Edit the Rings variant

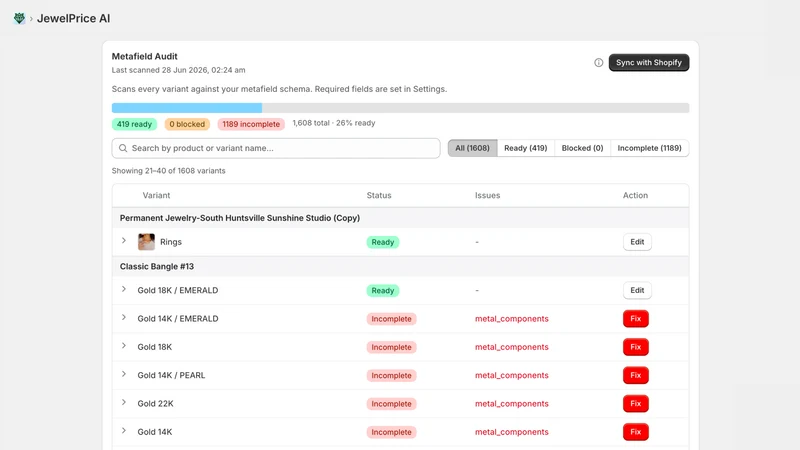coord(637,242)
